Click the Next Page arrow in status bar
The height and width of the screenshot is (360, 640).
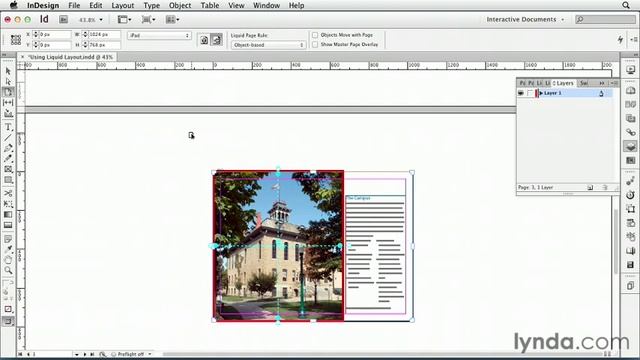(x=85, y=354)
